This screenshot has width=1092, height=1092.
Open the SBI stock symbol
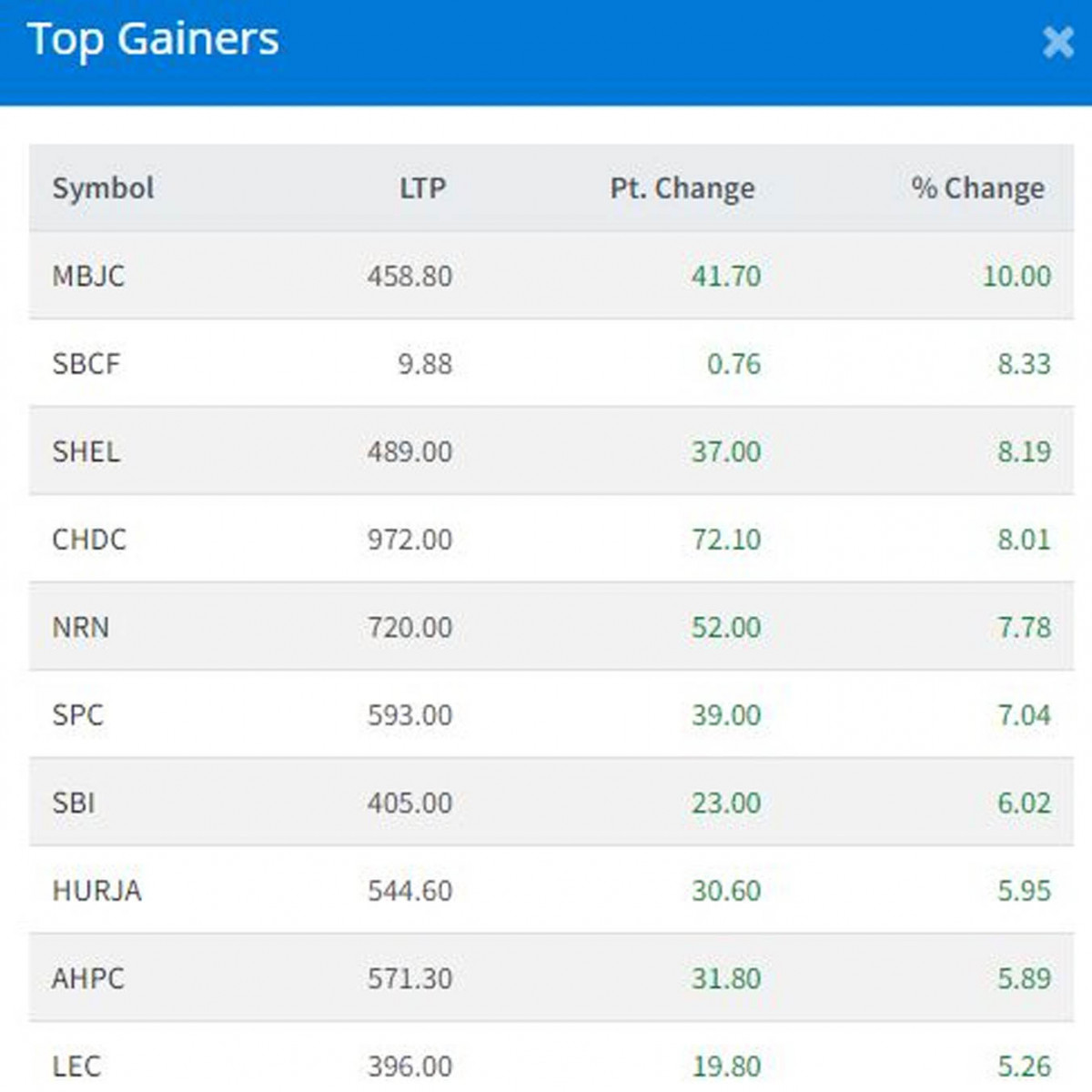74,803
